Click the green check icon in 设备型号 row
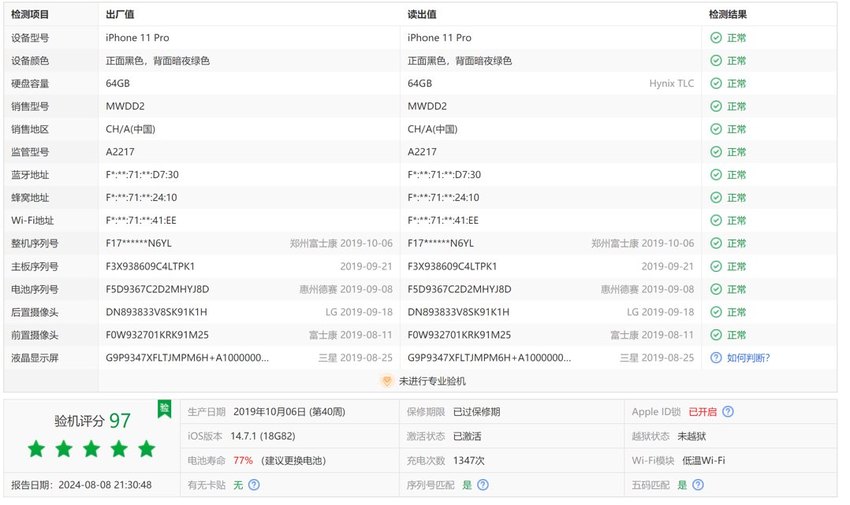 coord(716,38)
